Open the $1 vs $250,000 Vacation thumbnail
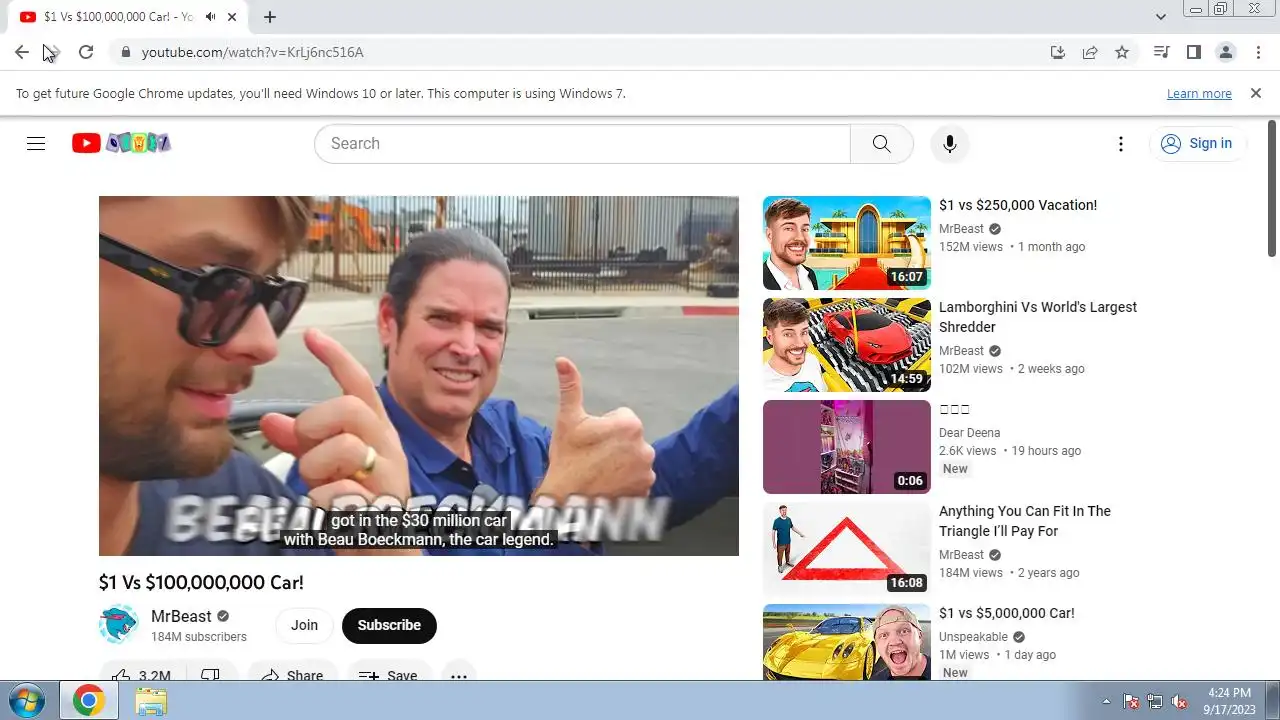 [847, 243]
